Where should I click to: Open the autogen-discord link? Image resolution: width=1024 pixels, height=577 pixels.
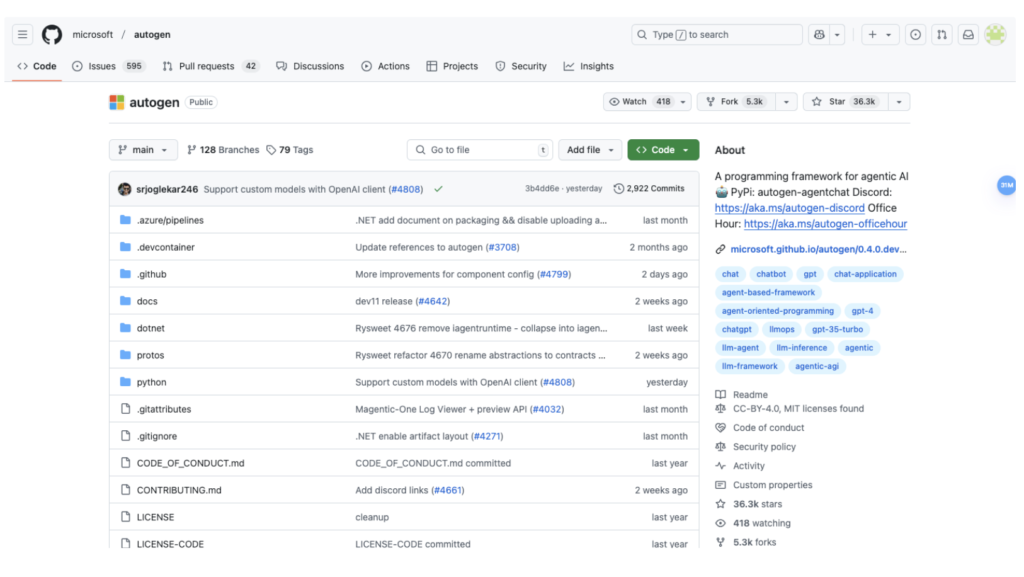tap(790, 208)
